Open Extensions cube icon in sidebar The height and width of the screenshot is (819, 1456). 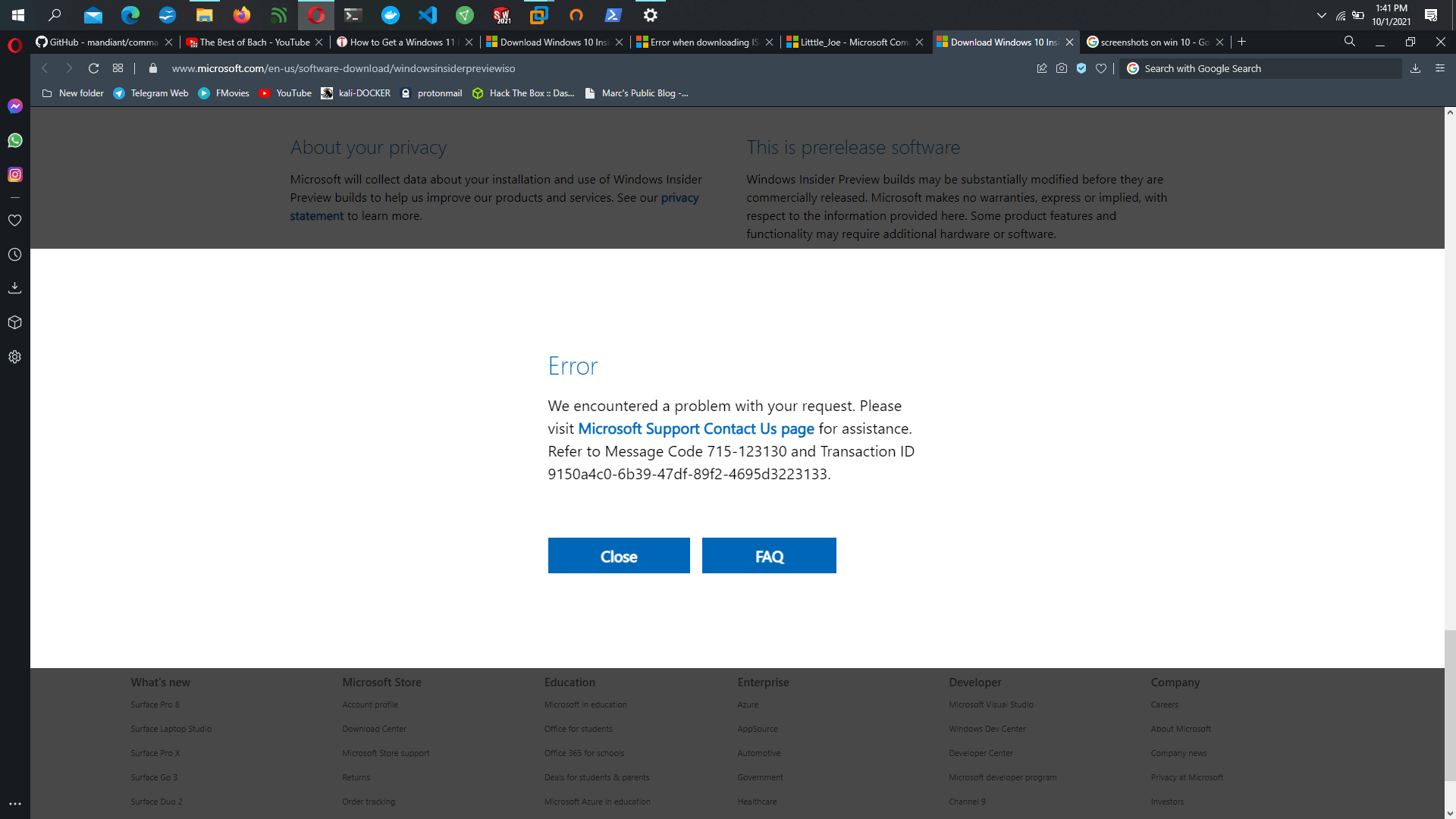[x=15, y=322]
